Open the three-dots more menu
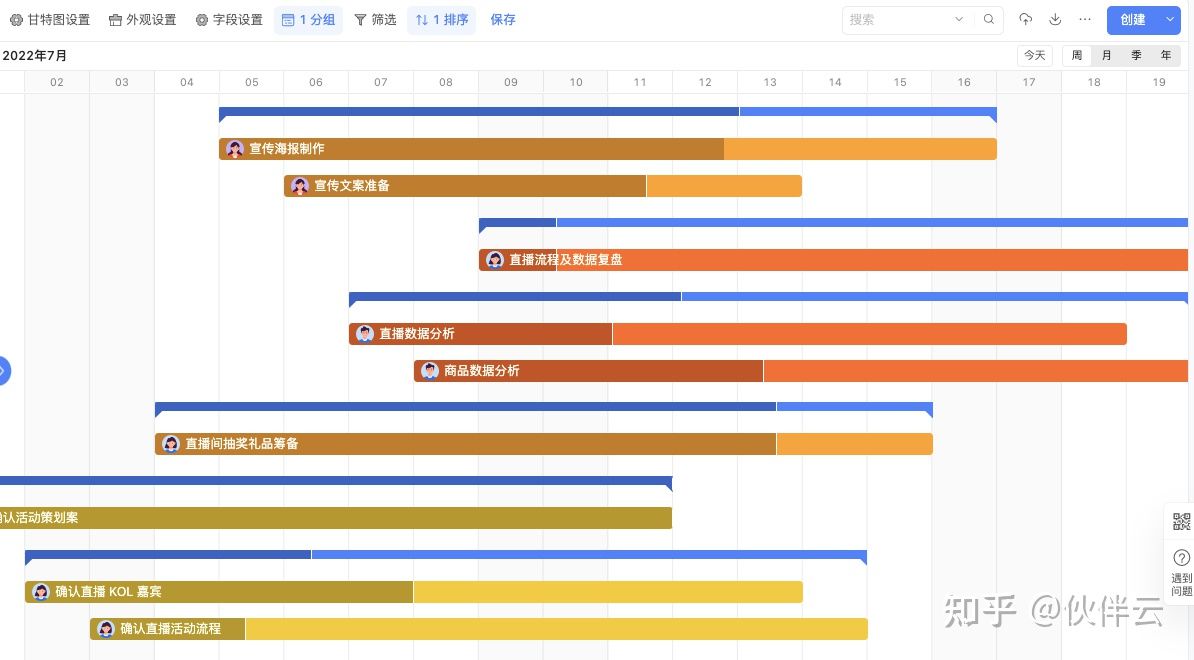The width and height of the screenshot is (1194, 660). click(1085, 20)
